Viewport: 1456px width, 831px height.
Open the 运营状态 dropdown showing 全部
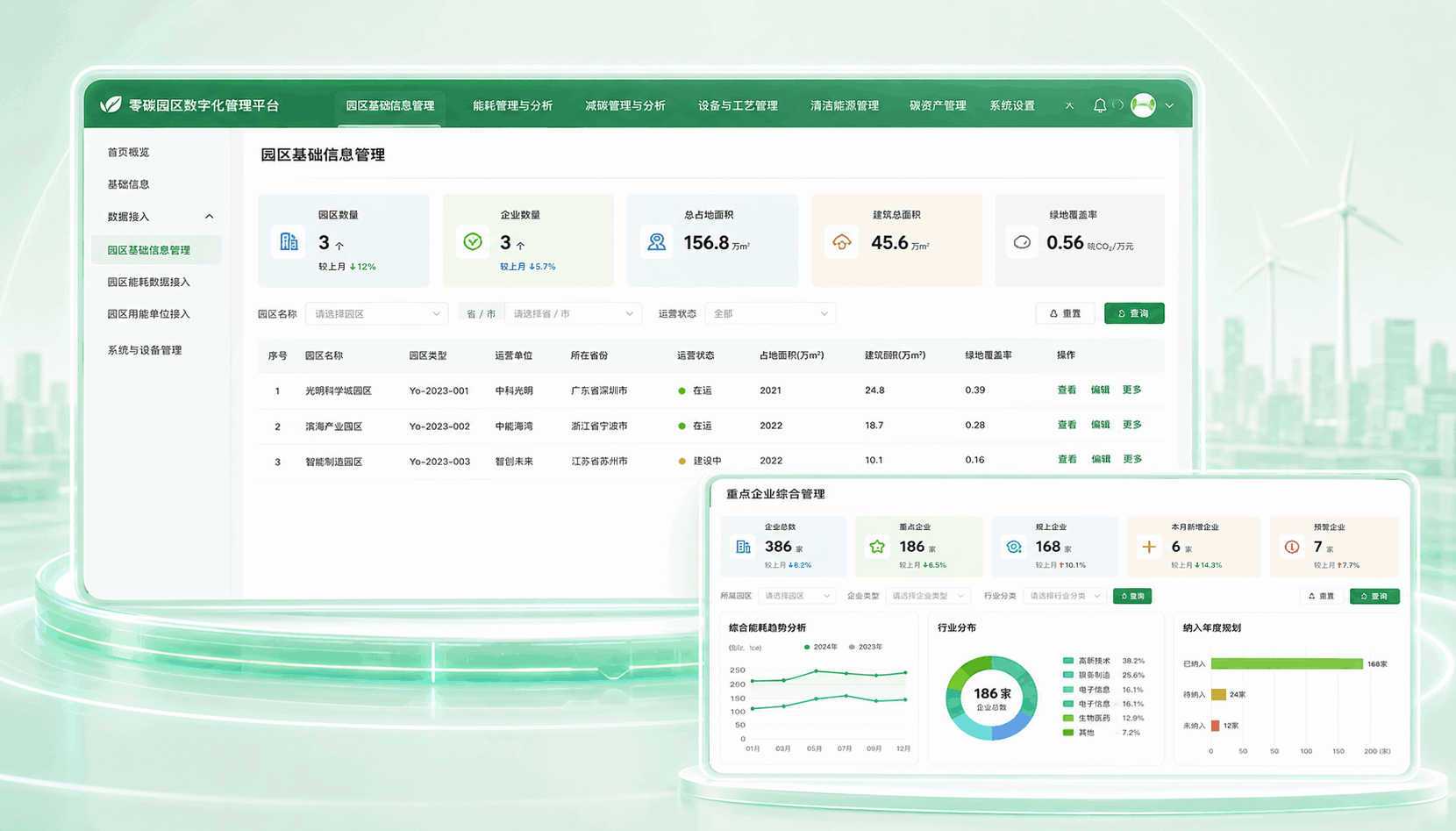coord(770,313)
